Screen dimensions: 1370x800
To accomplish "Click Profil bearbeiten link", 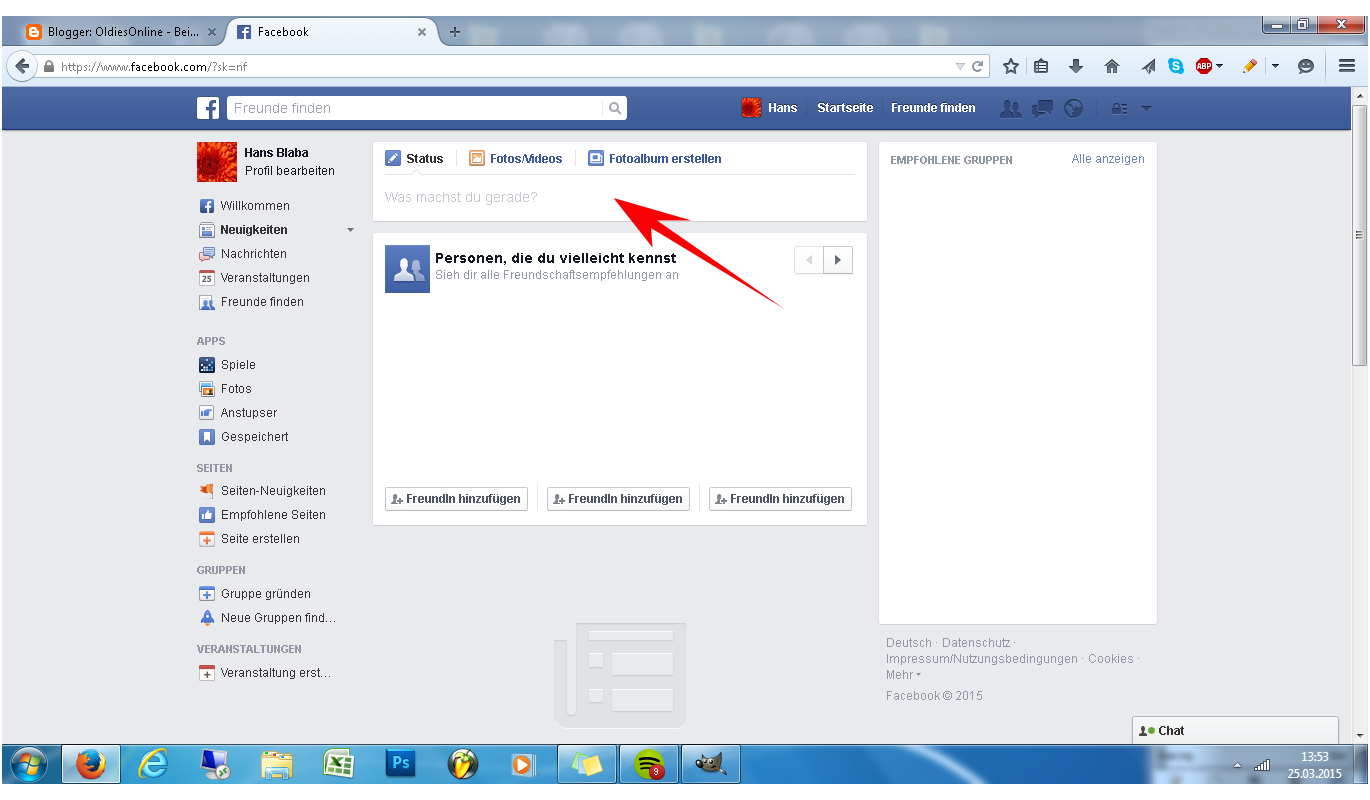I will point(290,171).
